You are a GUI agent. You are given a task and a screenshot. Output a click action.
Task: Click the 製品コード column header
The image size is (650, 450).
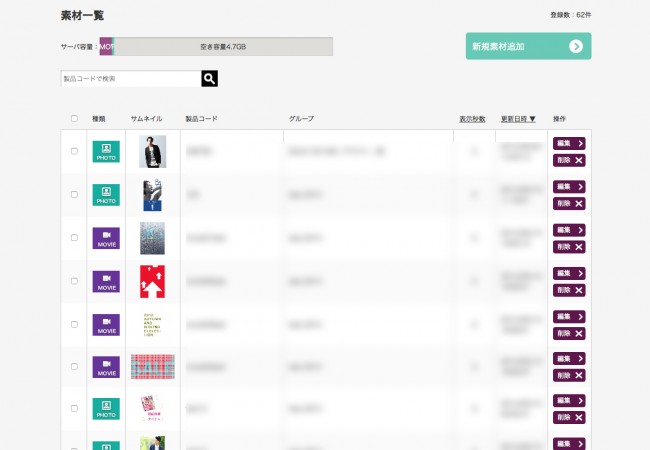pyautogui.click(x=201, y=119)
